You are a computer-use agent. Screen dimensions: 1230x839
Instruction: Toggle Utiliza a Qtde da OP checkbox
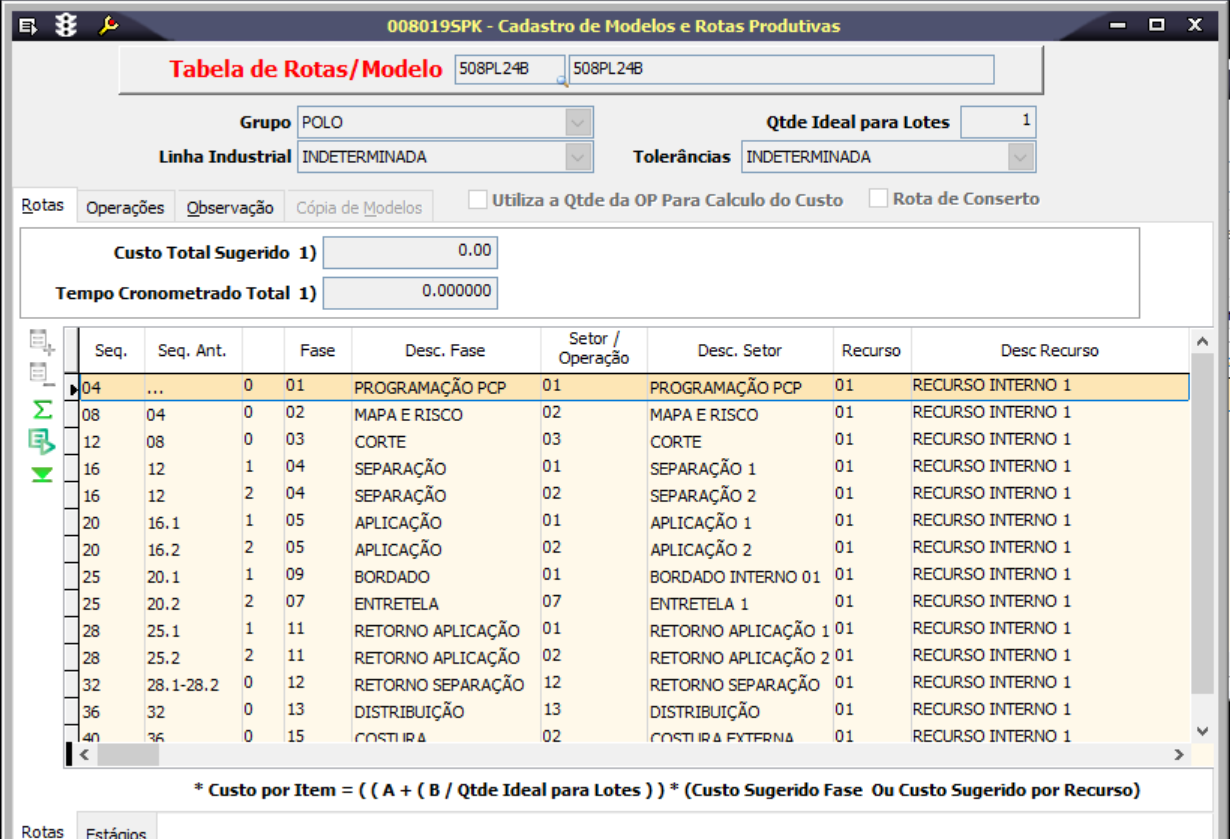pyautogui.click(x=478, y=199)
